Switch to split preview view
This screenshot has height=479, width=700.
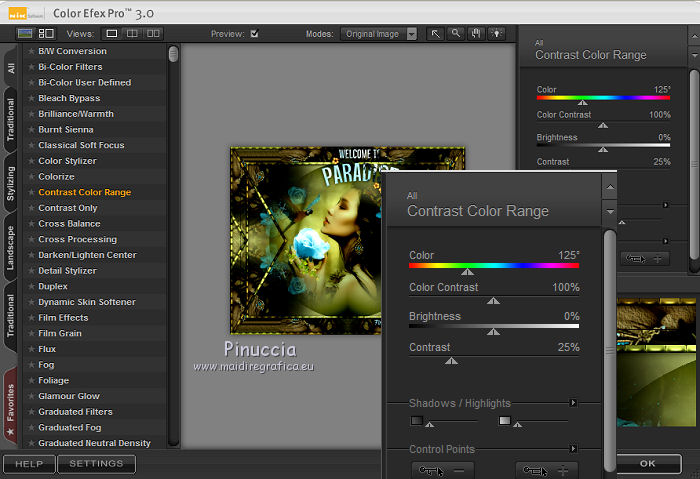[x=132, y=33]
